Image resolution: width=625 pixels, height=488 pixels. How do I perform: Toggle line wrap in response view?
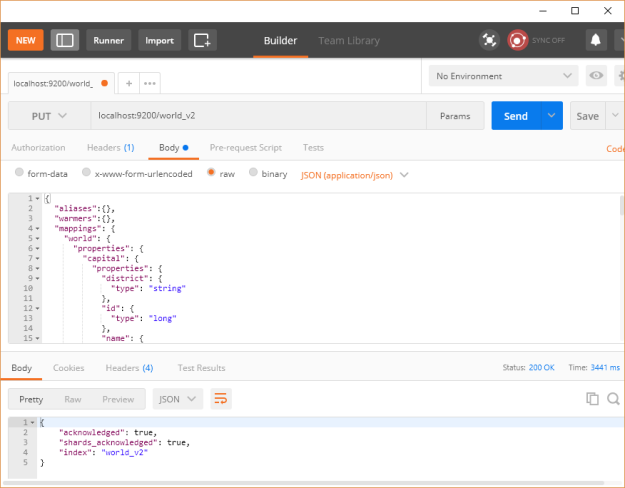(221, 399)
